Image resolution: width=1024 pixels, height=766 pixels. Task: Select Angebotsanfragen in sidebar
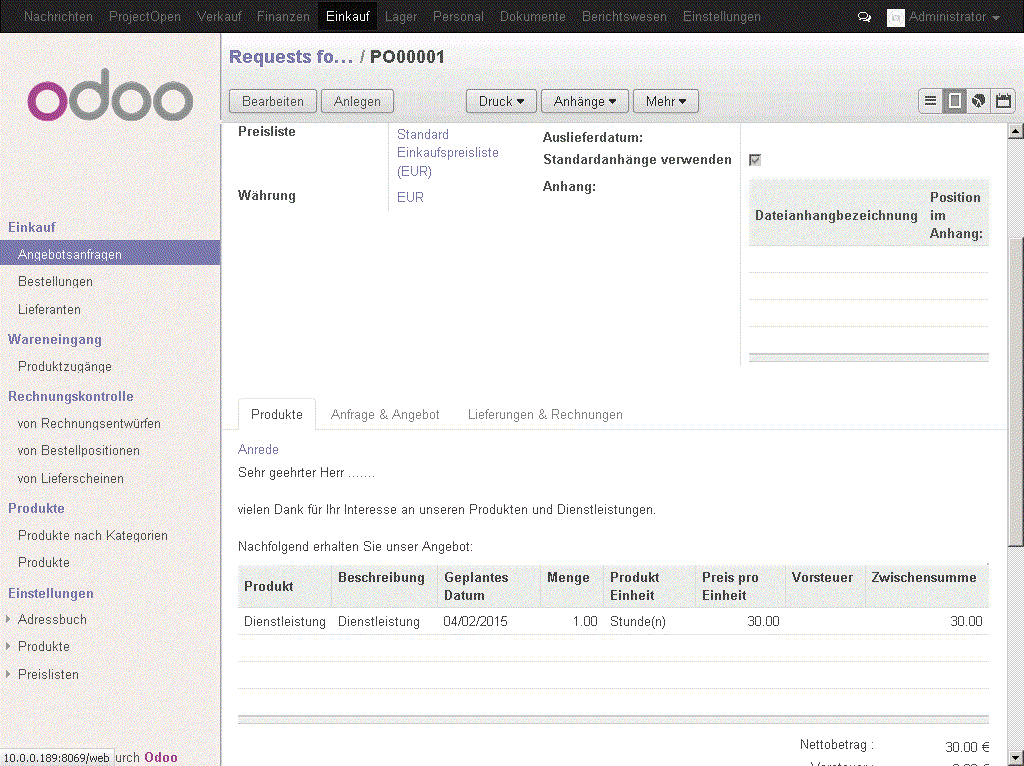(110, 254)
